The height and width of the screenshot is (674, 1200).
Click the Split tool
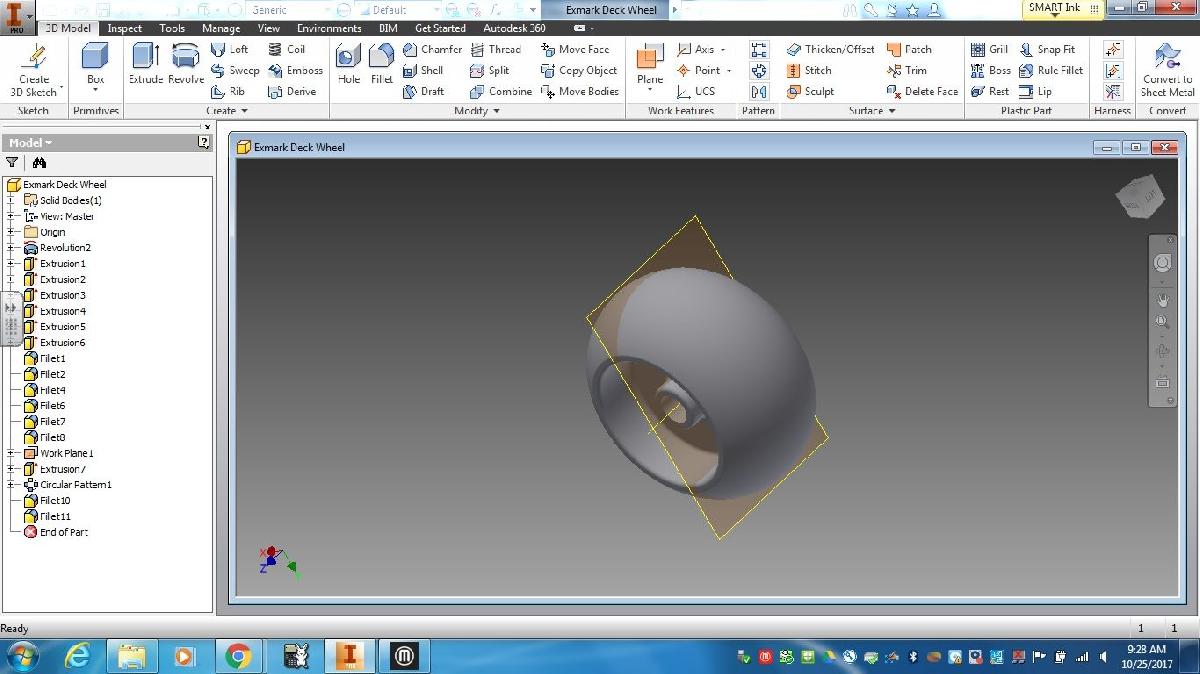click(x=490, y=70)
